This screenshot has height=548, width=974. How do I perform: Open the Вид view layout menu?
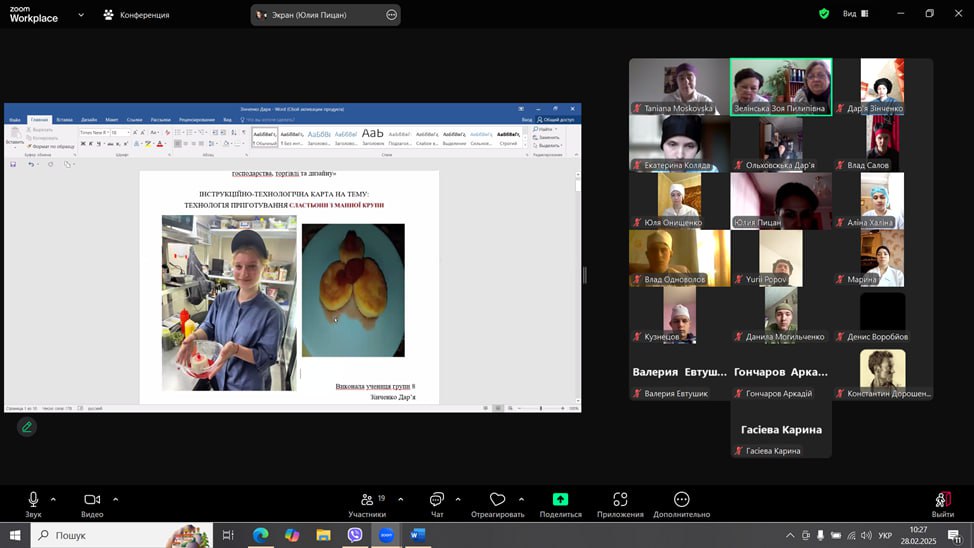[855, 14]
